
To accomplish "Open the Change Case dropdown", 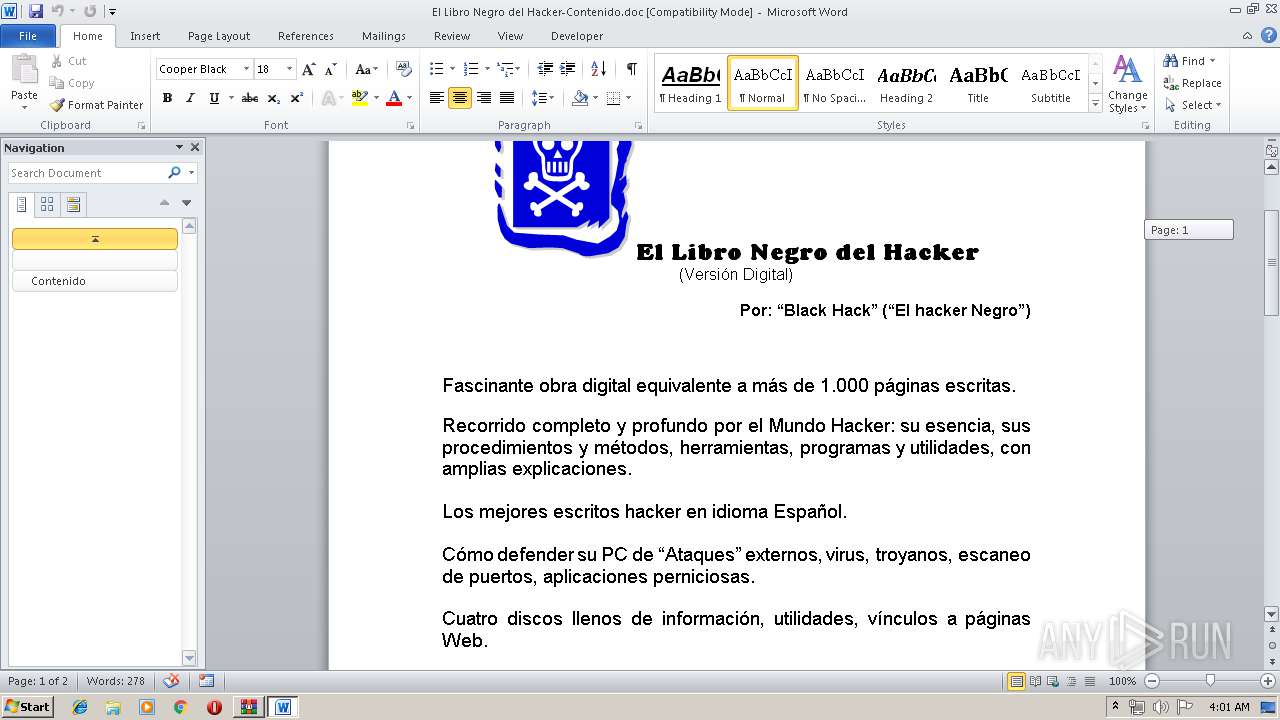I will pos(367,69).
